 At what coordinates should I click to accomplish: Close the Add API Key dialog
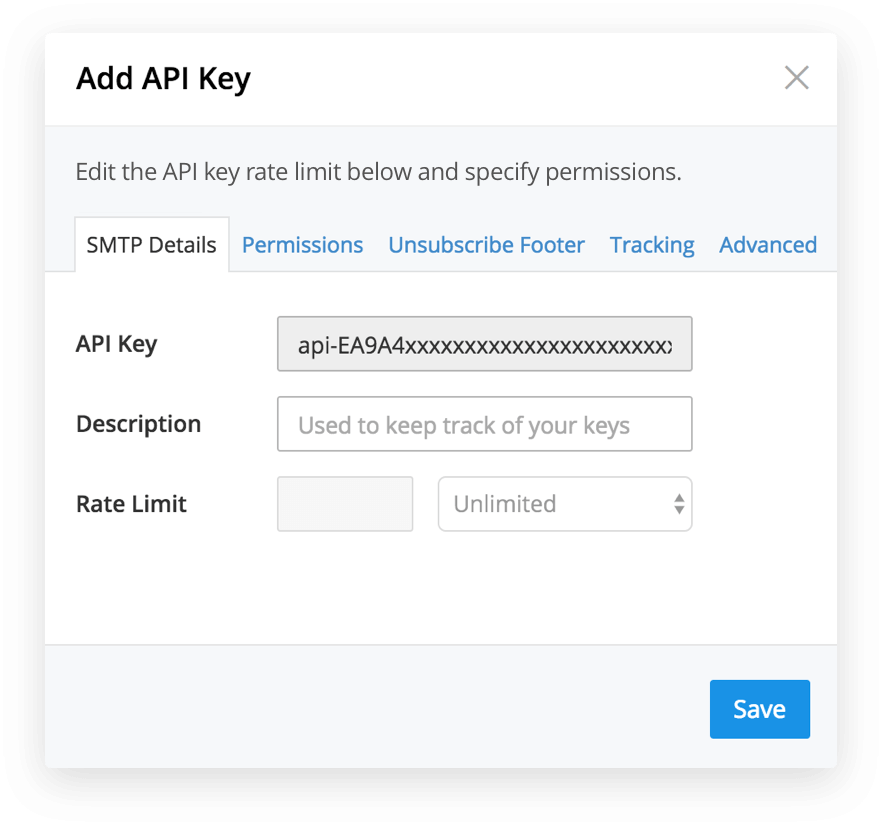coord(796,78)
